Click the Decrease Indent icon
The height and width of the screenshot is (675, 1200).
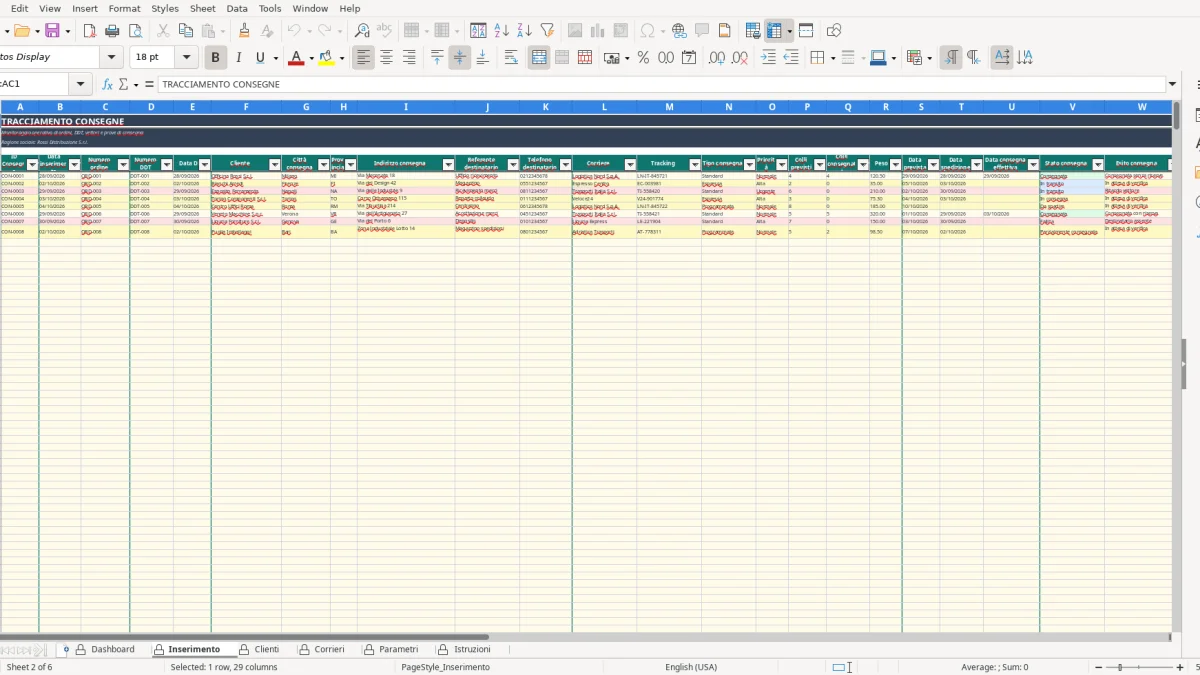pos(791,58)
